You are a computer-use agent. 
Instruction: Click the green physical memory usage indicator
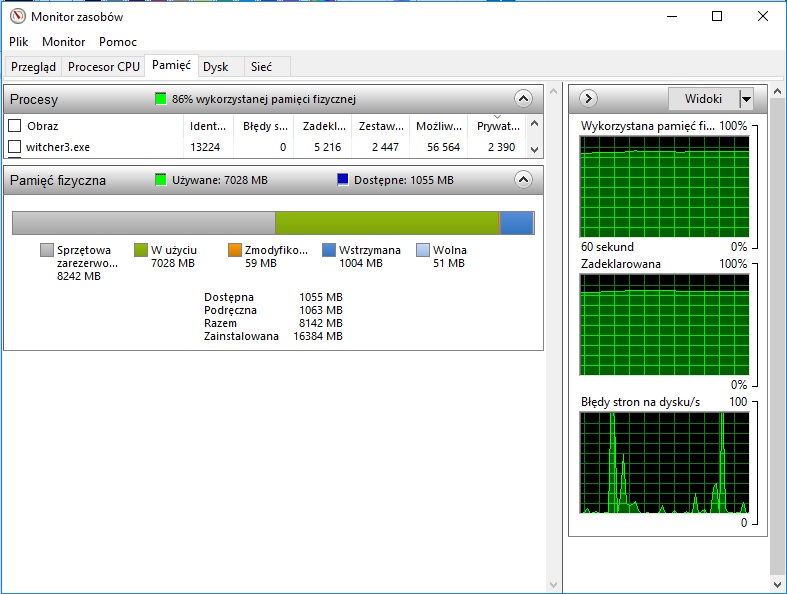point(161,99)
